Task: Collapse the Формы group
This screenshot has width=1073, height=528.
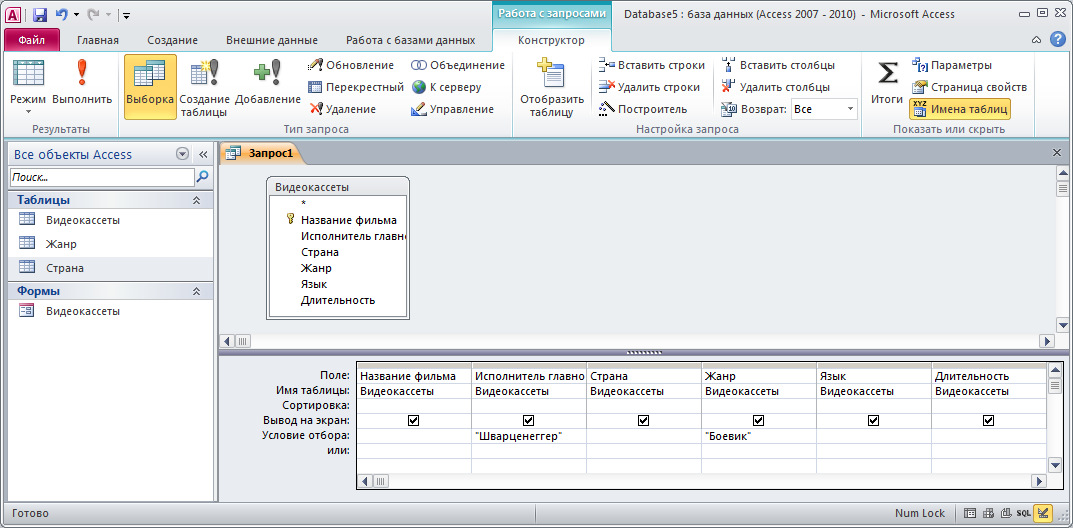Action: [x=196, y=291]
